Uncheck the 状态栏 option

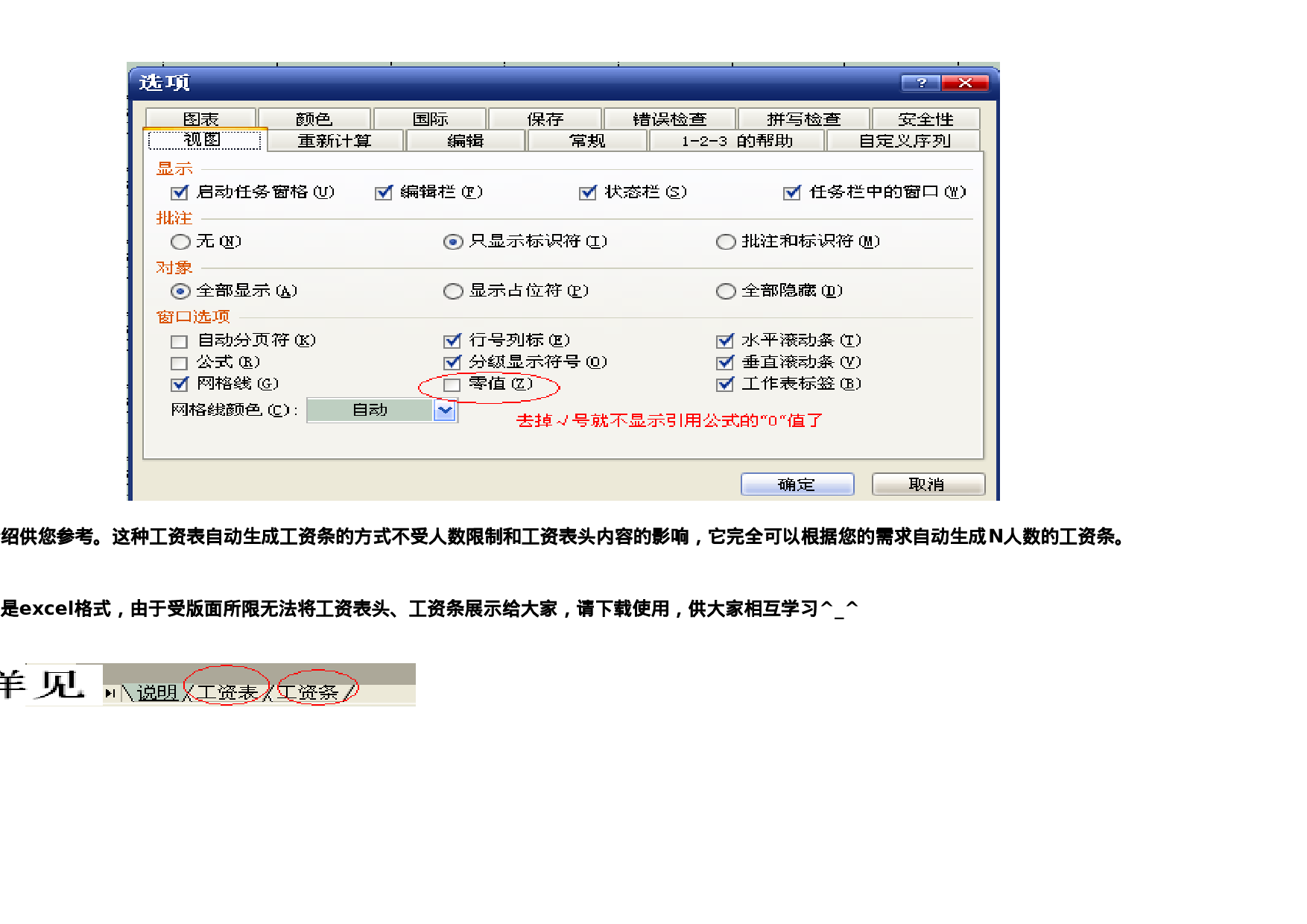coord(586,192)
